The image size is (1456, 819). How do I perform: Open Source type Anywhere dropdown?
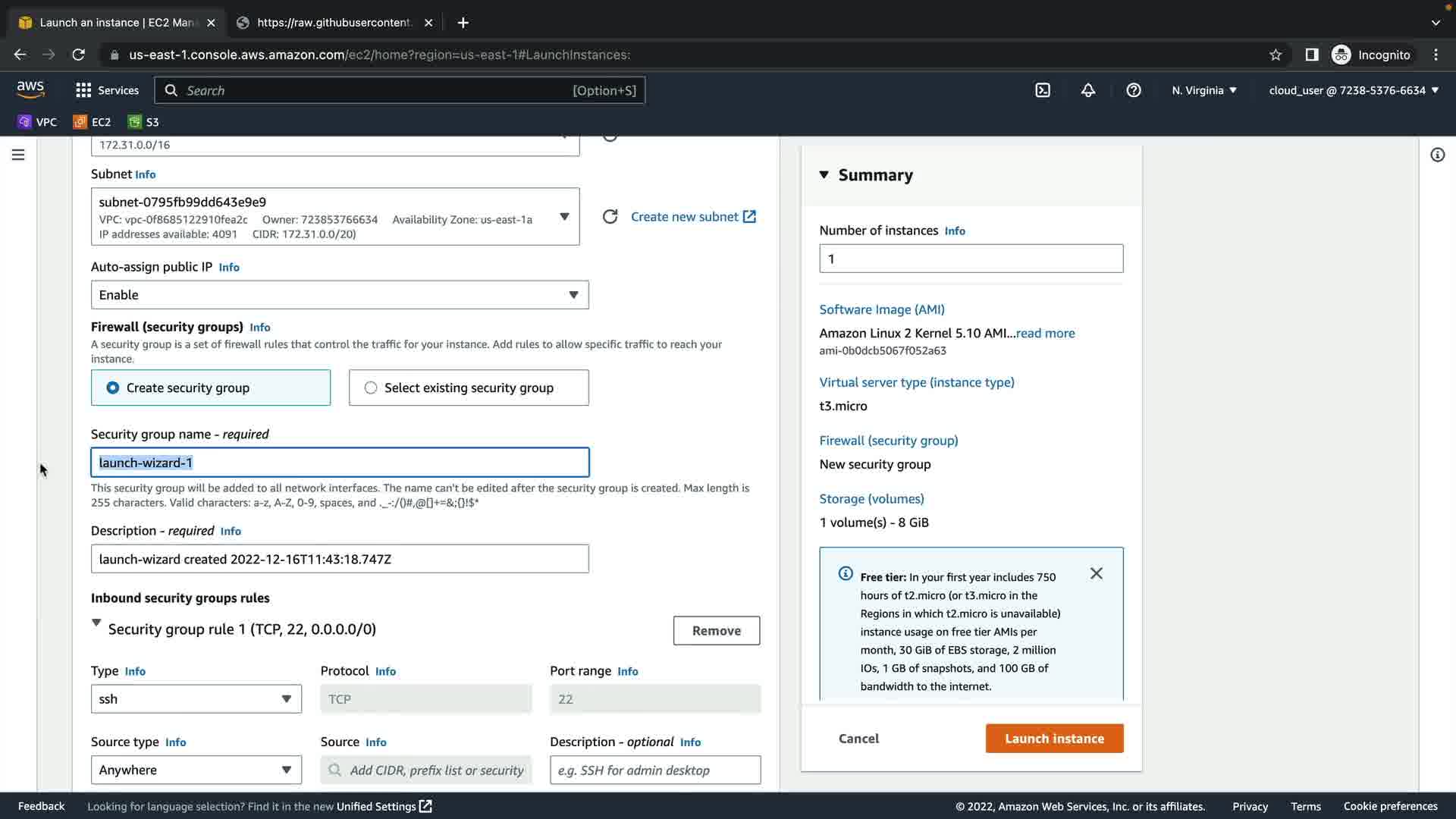point(196,770)
